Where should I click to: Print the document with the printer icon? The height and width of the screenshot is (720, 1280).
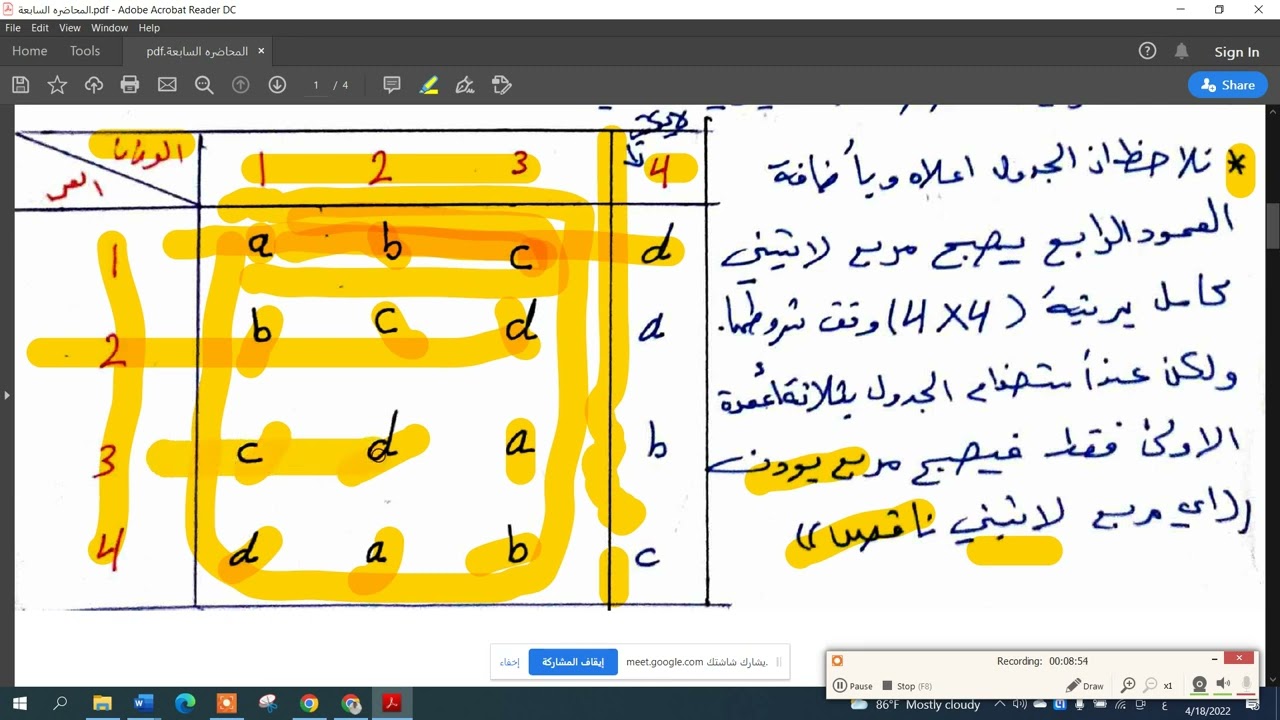point(130,85)
